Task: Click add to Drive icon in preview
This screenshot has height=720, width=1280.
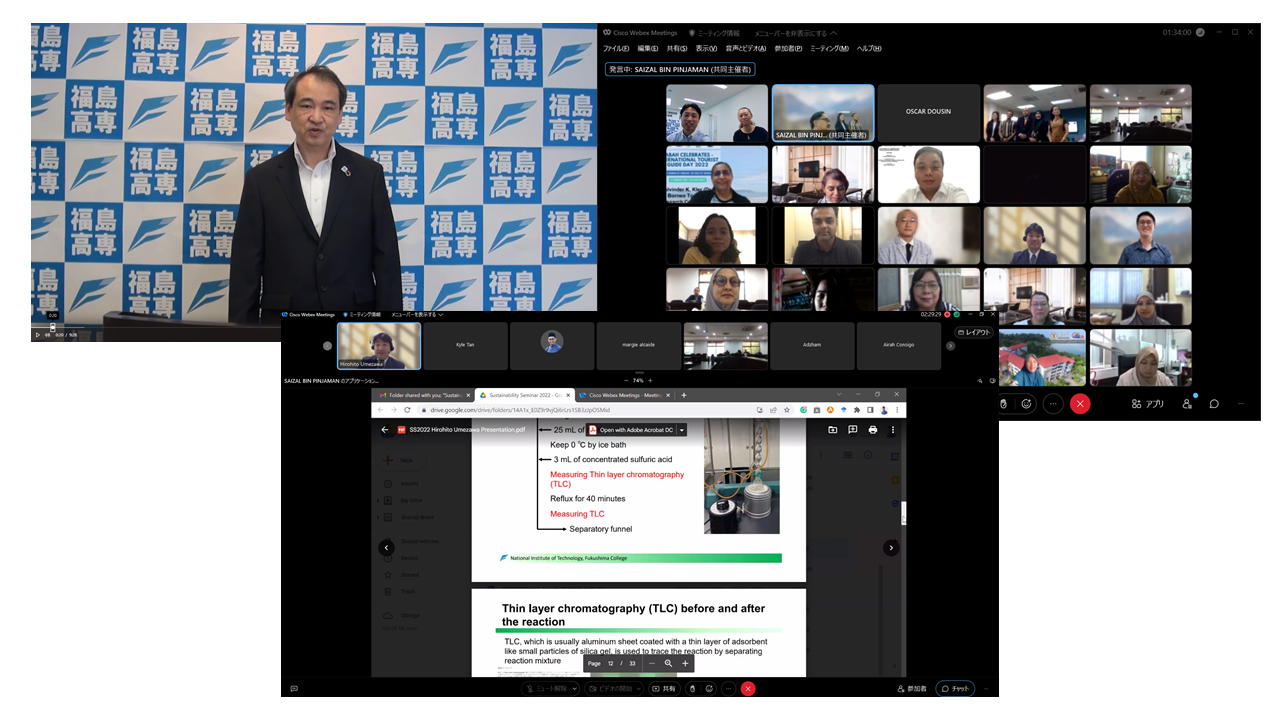Action: [833, 430]
